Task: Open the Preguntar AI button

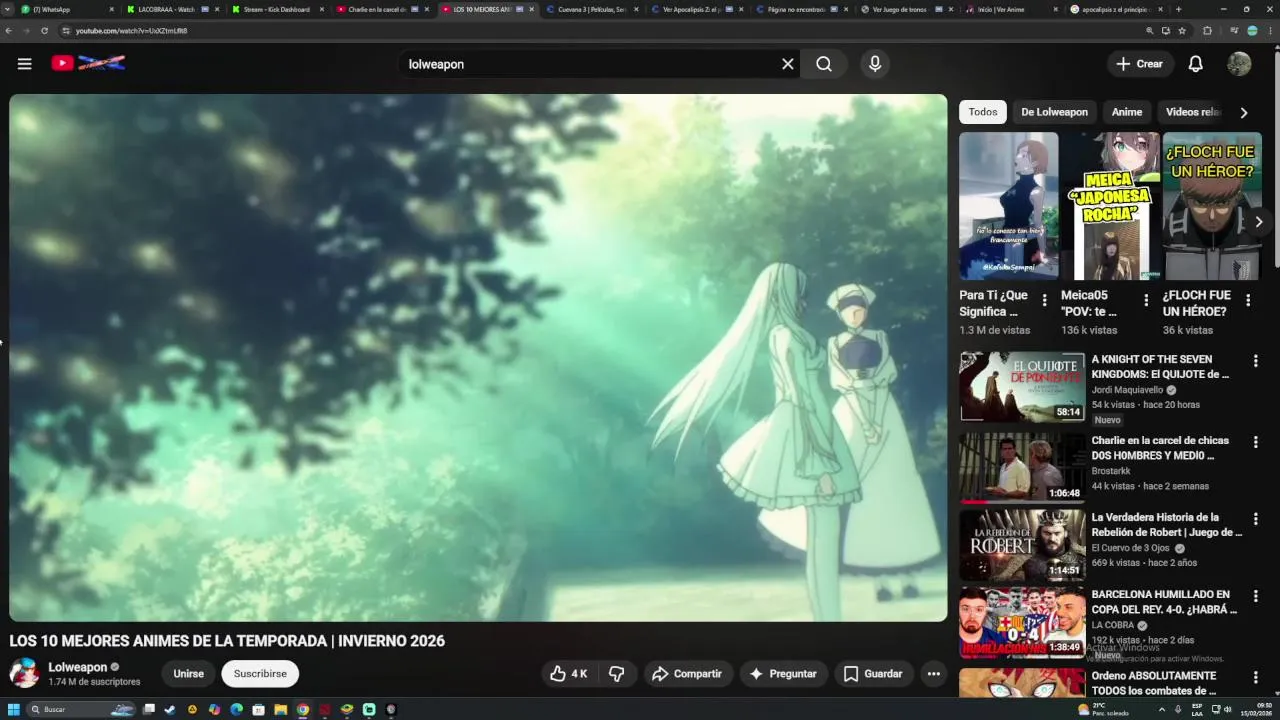Action: coord(783,674)
